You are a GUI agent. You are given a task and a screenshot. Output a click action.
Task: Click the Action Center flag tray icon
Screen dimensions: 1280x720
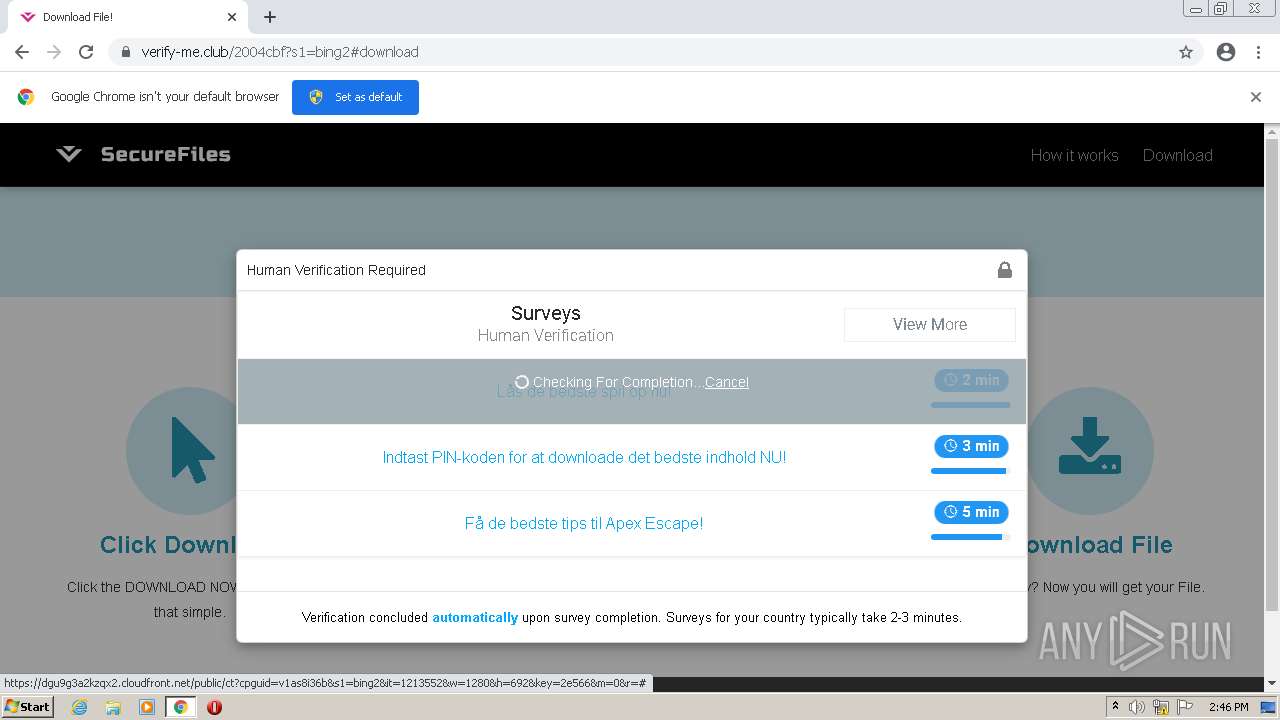pos(1184,707)
